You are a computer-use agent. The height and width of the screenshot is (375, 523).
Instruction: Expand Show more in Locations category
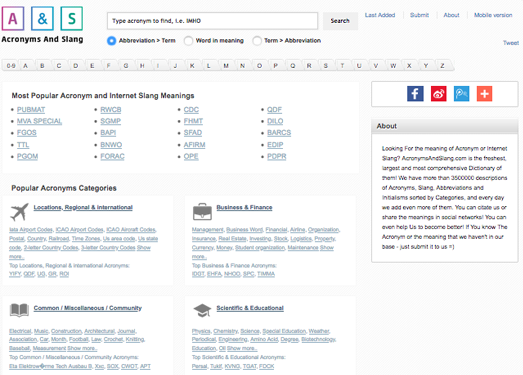tap(144, 248)
